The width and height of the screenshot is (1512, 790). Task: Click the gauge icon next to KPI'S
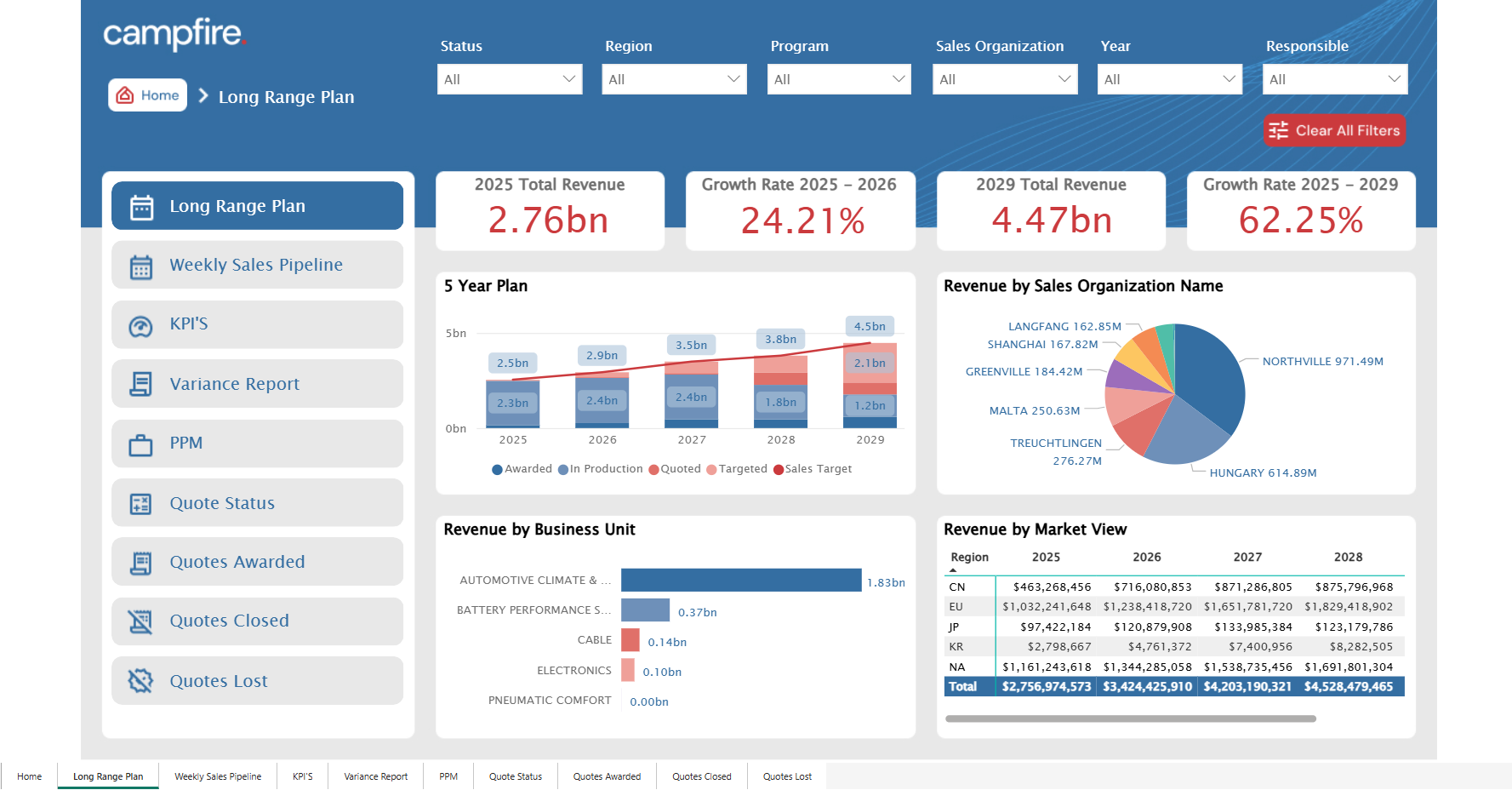141,326
